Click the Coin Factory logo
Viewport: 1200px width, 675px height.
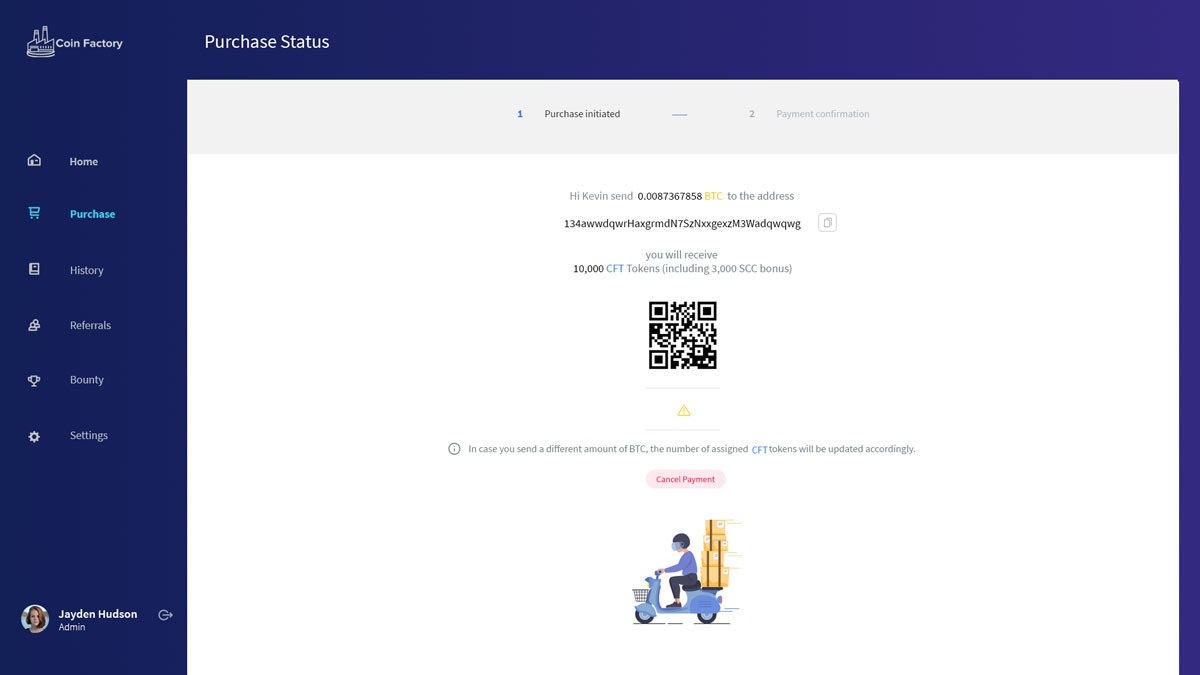(x=74, y=42)
